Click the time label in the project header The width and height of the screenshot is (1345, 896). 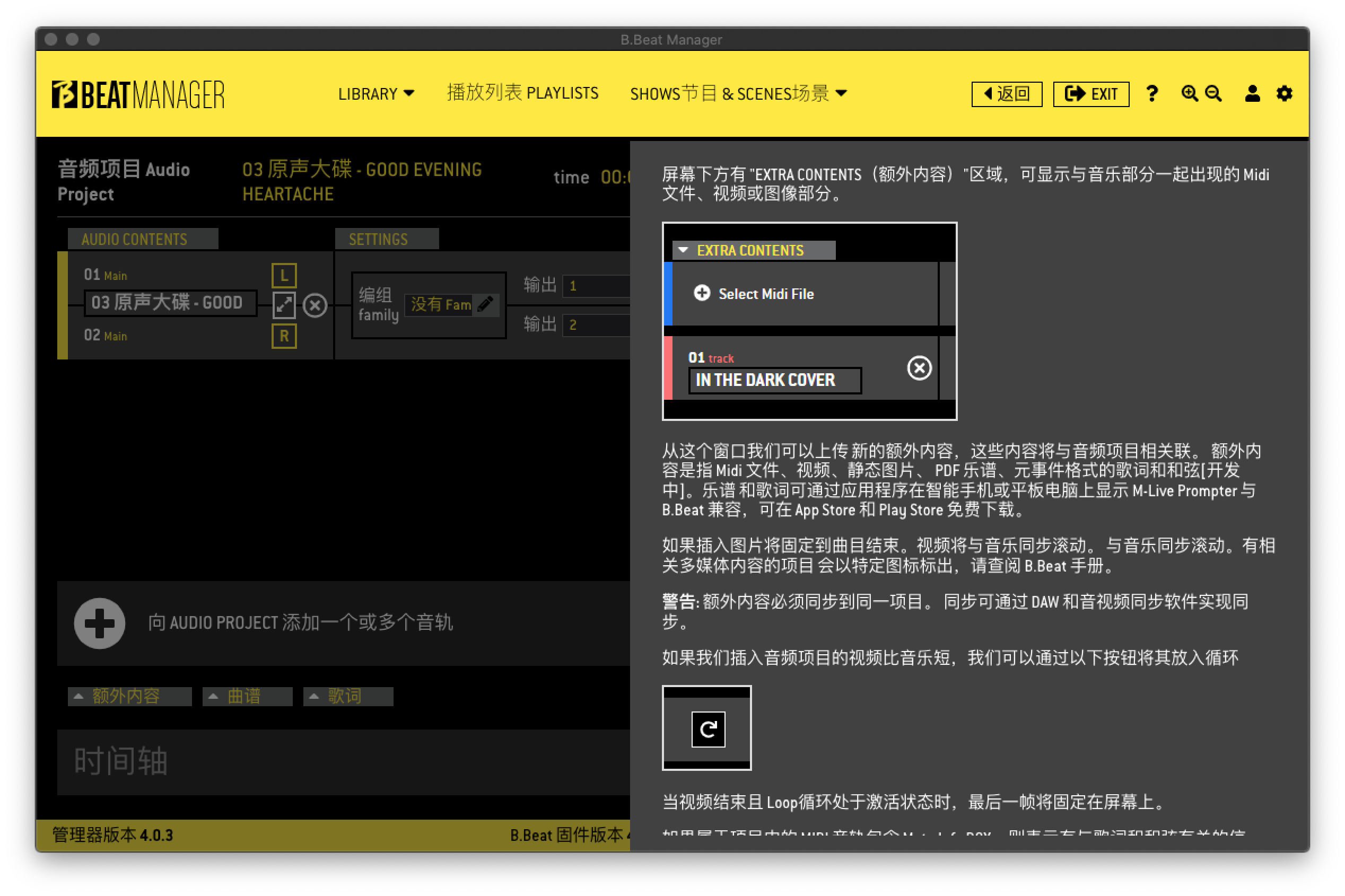(571, 177)
